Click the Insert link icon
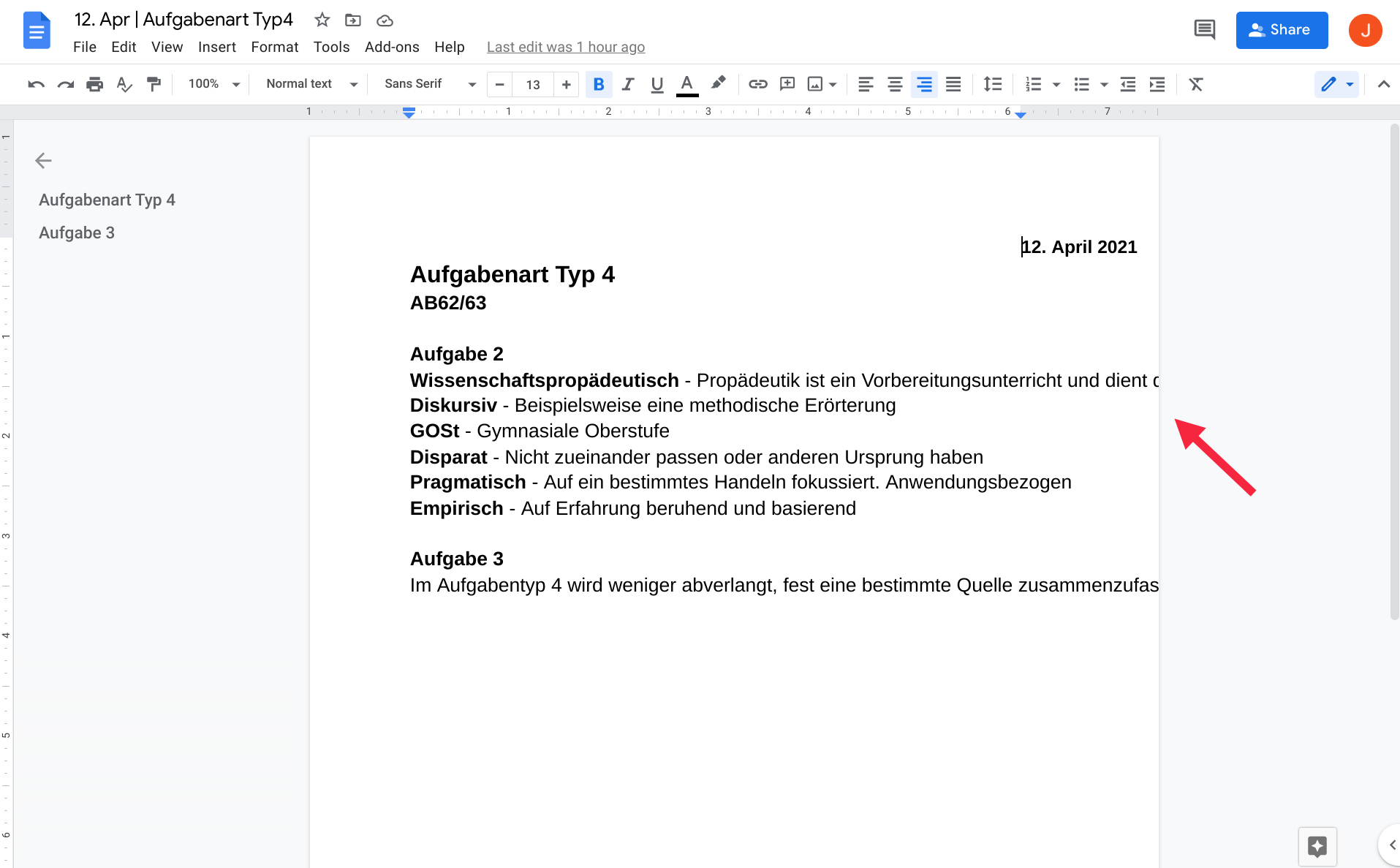The height and width of the screenshot is (868, 1400). point(757,84)
